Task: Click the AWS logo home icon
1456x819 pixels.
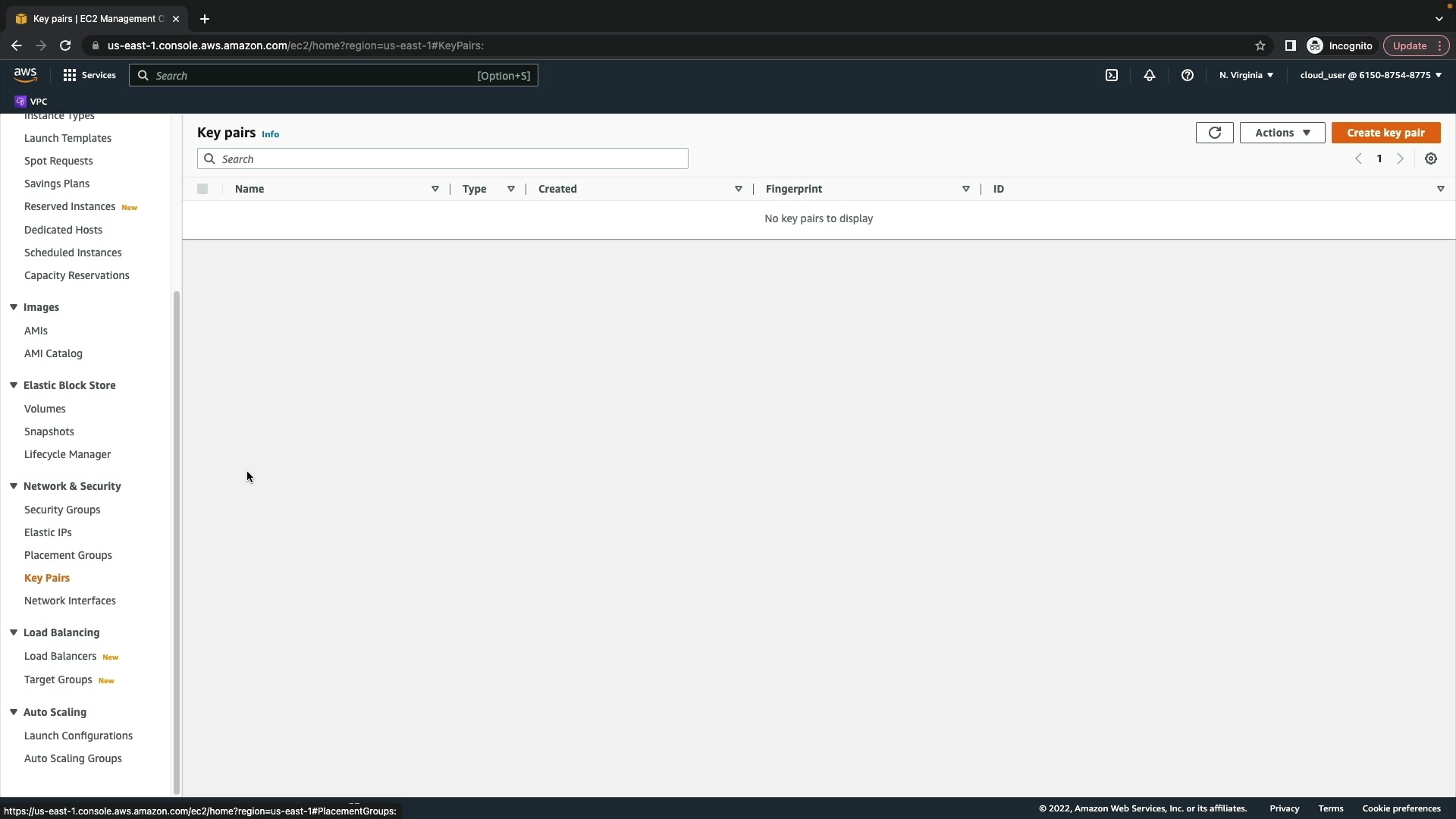Action: [25, 74]
